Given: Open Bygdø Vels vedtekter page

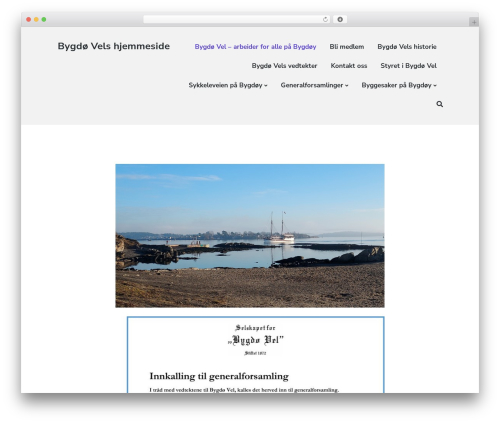Looking at the screenshot, I should (x=284, y=66).
